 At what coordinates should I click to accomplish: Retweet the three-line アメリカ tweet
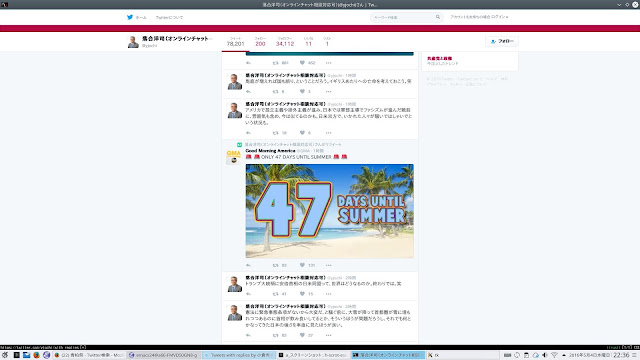276,133
